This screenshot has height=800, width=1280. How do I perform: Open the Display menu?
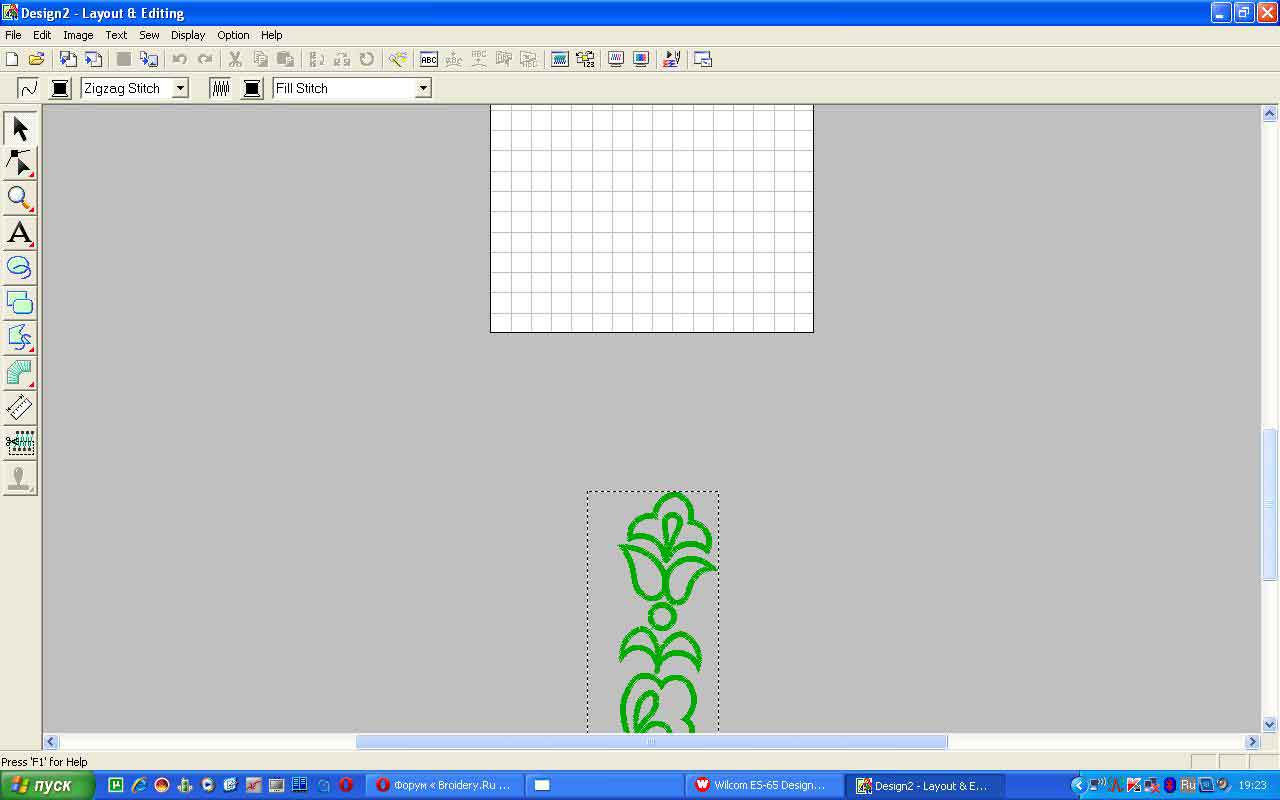(188, 35)
